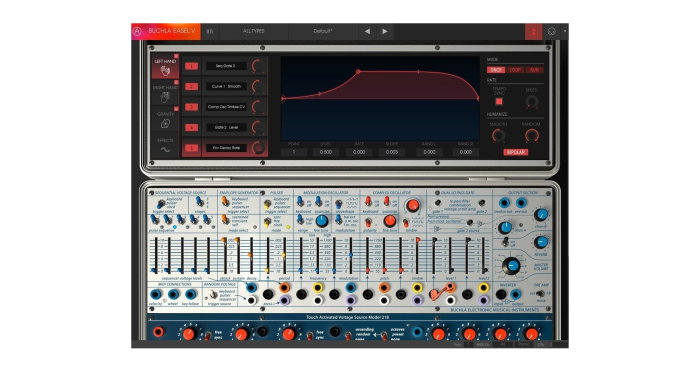This screenshot has height=372, width=700.
Task: Click the black Inverter input jack
Action: click(501, 294)
